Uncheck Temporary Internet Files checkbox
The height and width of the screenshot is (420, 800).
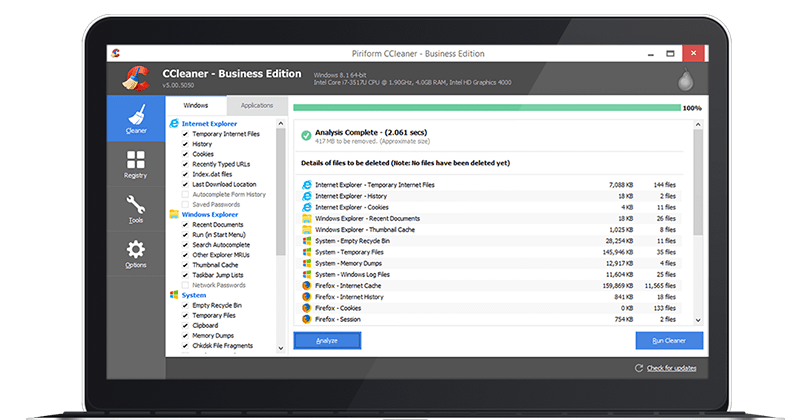click(x=185, y=134)
